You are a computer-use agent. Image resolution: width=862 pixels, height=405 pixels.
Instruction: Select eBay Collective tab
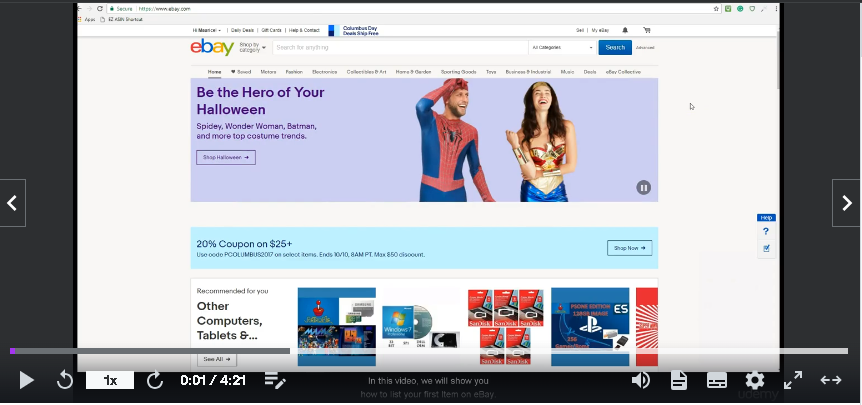click(623, 72)
